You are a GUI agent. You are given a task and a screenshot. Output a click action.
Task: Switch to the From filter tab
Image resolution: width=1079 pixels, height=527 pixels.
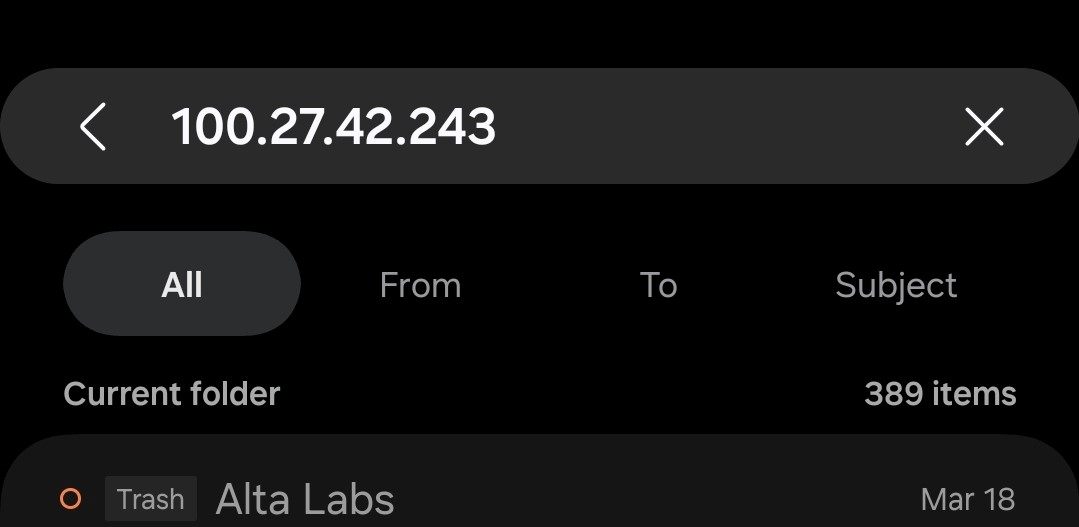click(x=420, y=284)
